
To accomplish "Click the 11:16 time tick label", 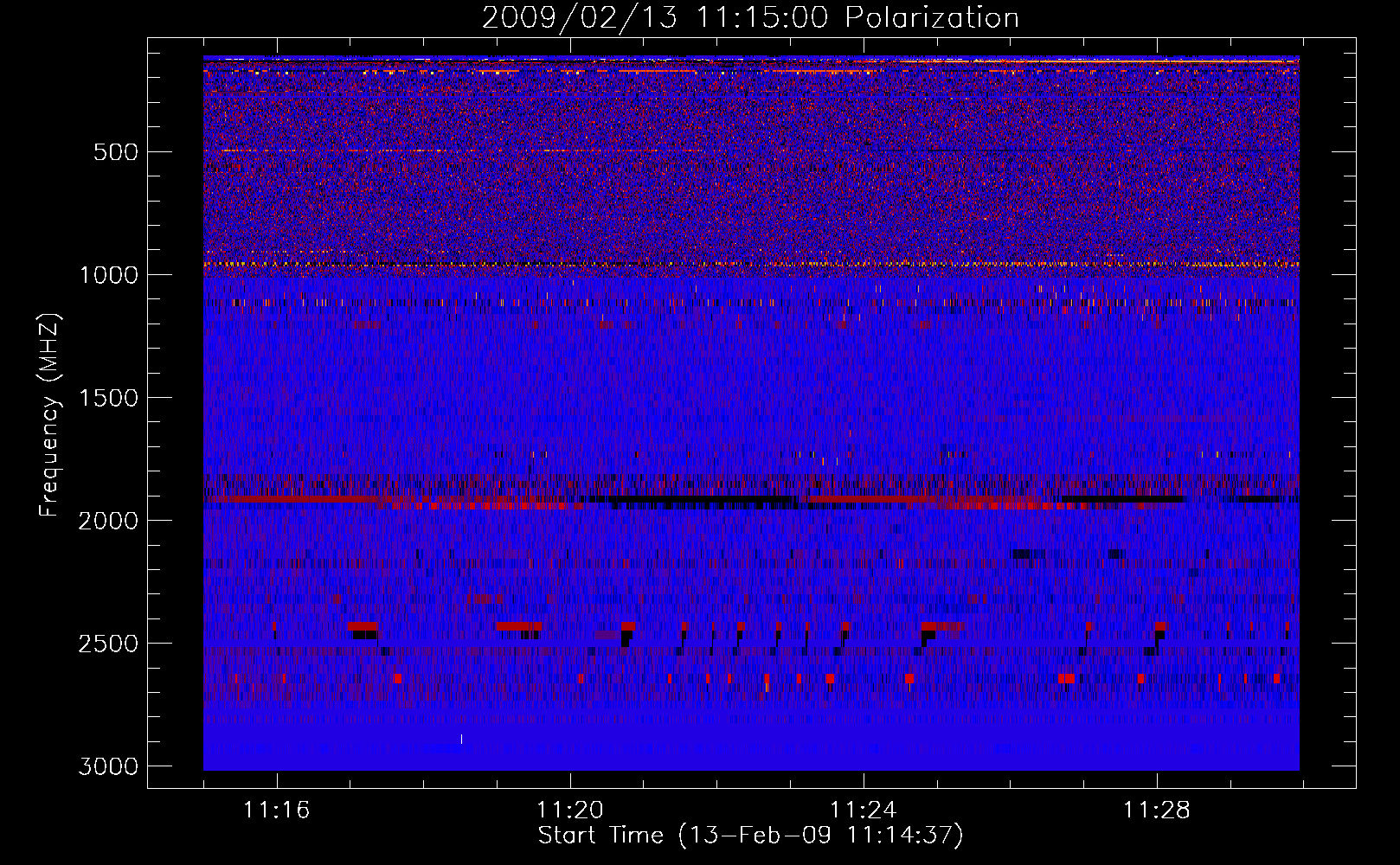I will click(x=277, y=811).
